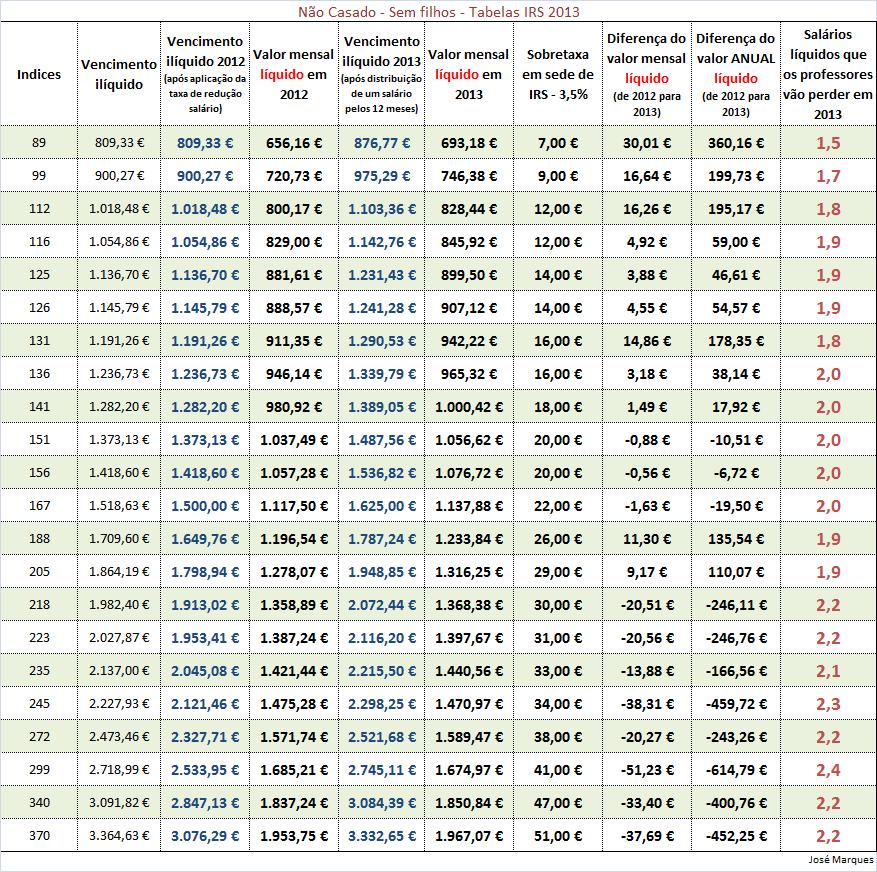Image resolution: width=877 pixels, height=872 pixels.
Task: Click the cell 1.000,42 €
Action: (x=469, y=407)
